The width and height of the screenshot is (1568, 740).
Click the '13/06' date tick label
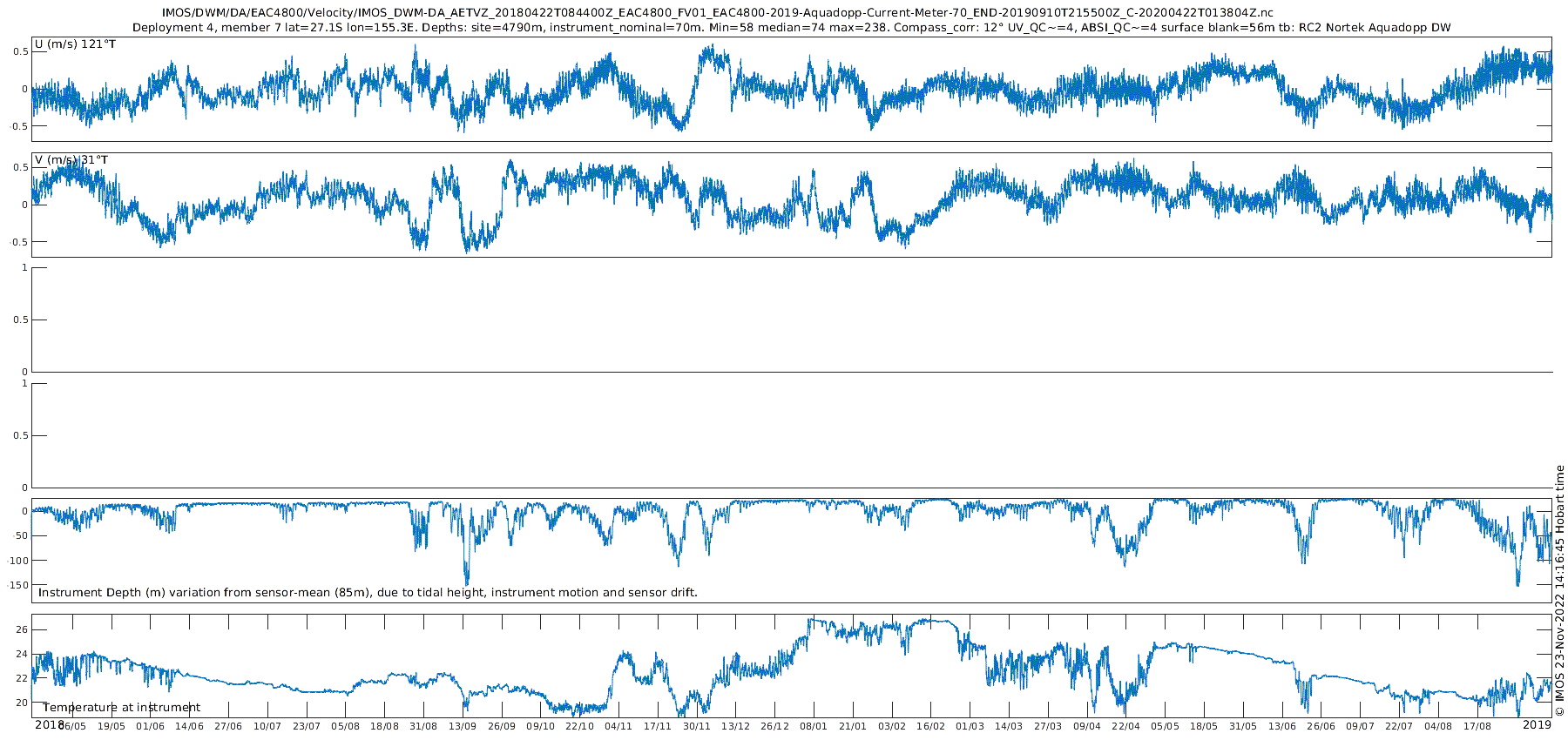point(1282,726)
